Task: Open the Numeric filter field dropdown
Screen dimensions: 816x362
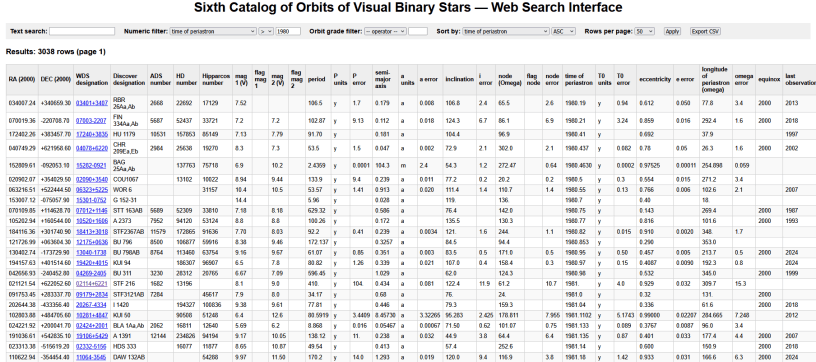Action: tap(213, 31)
